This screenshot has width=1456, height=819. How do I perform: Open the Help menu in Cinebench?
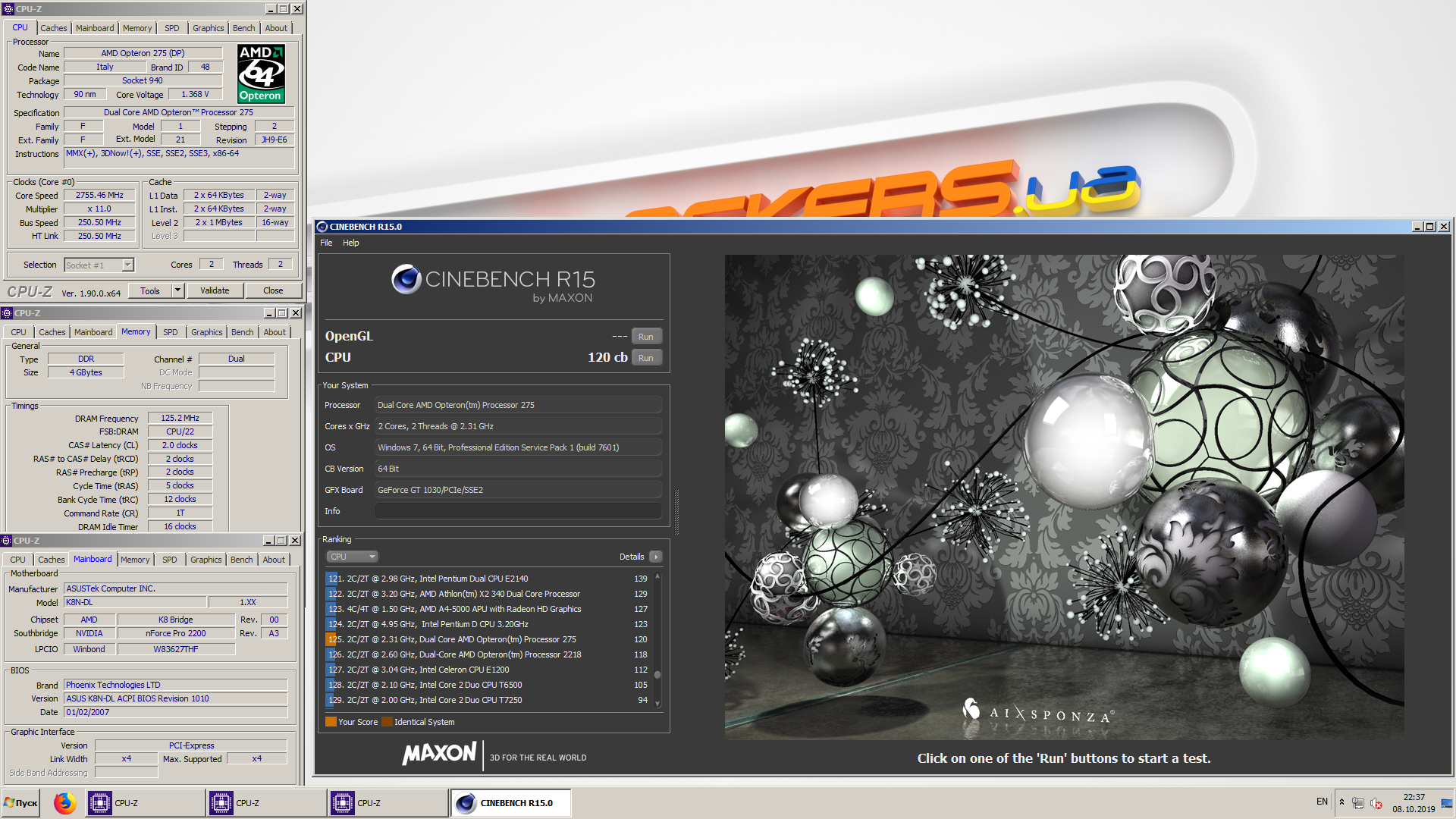[x=350, y=243]
